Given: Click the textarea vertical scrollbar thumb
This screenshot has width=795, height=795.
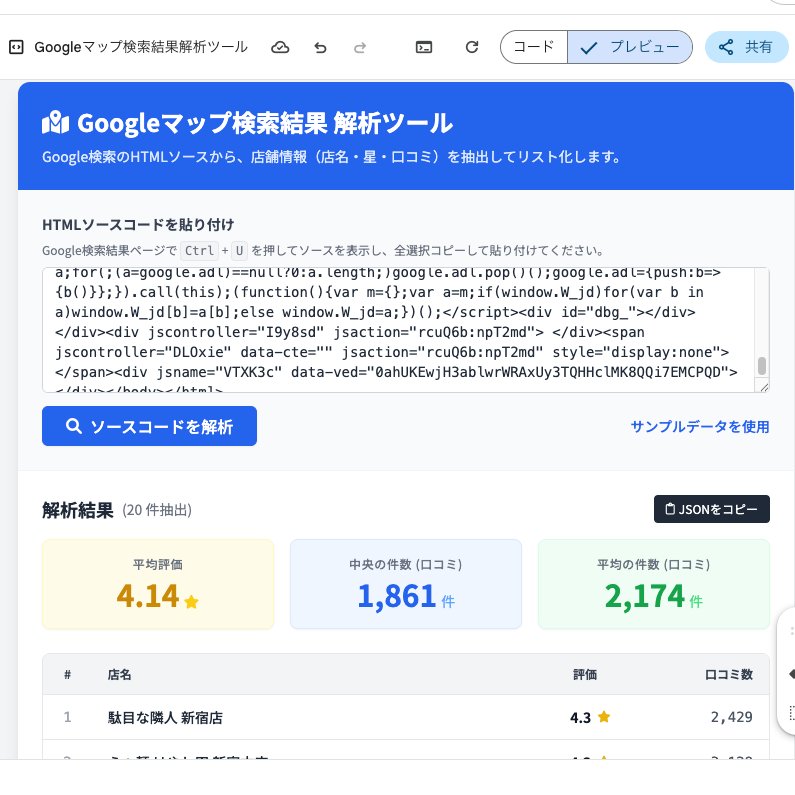Looking at the screenshot, I should pyautogui.click(x=762, y=366).
